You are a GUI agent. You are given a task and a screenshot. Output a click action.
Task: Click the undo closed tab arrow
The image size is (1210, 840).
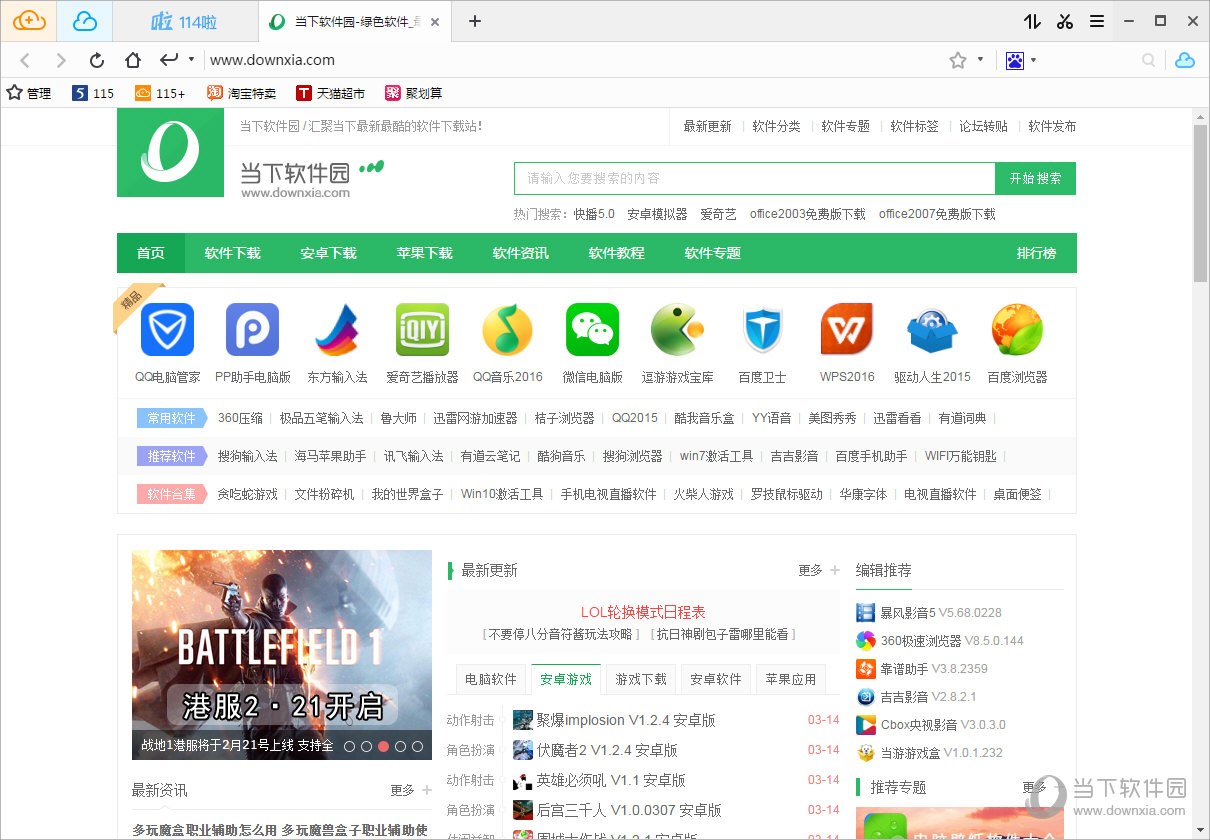click(169, 59)
